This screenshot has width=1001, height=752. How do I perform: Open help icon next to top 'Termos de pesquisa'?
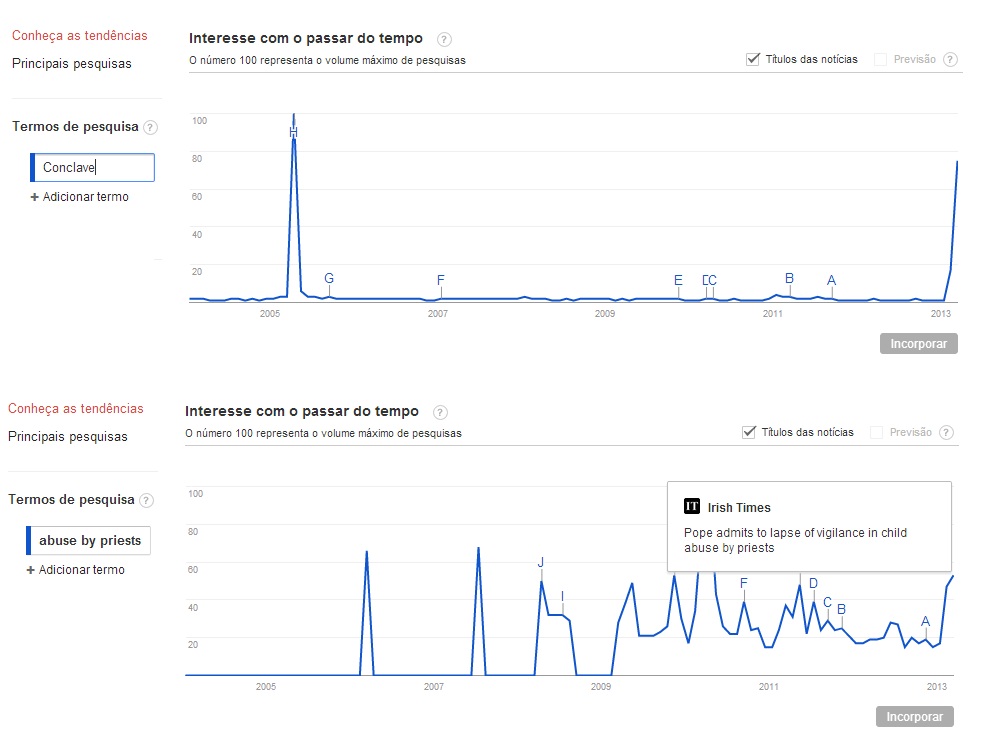click(151, 127)
